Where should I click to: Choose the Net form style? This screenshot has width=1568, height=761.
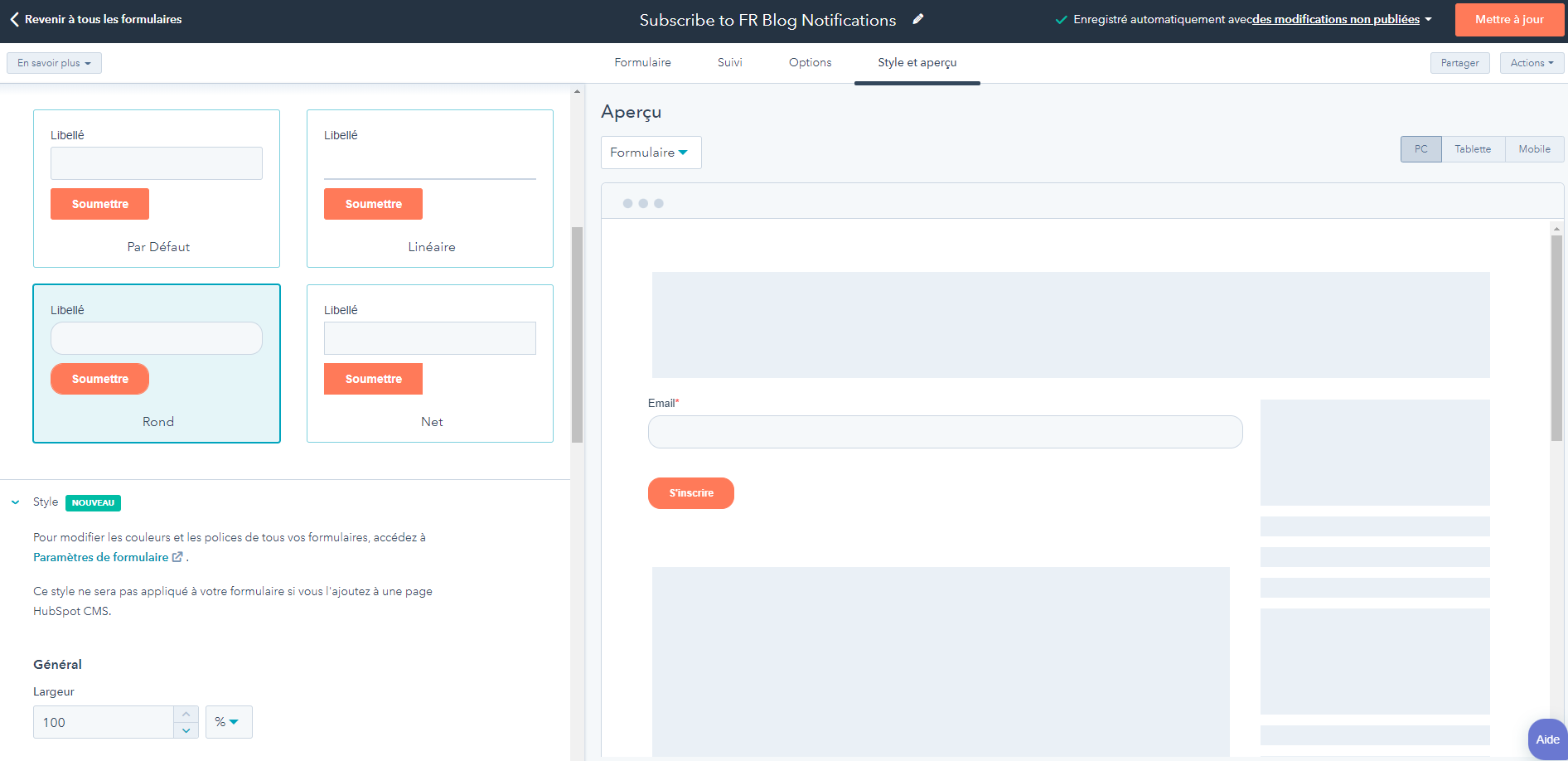click(430, 363)
